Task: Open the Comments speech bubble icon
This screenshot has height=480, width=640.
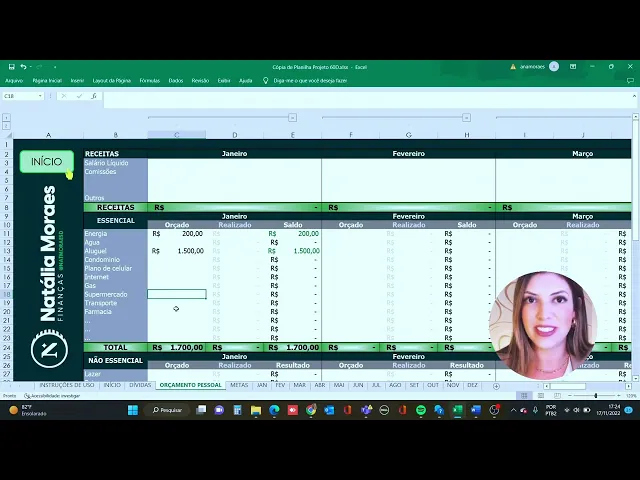Action: 630,81
